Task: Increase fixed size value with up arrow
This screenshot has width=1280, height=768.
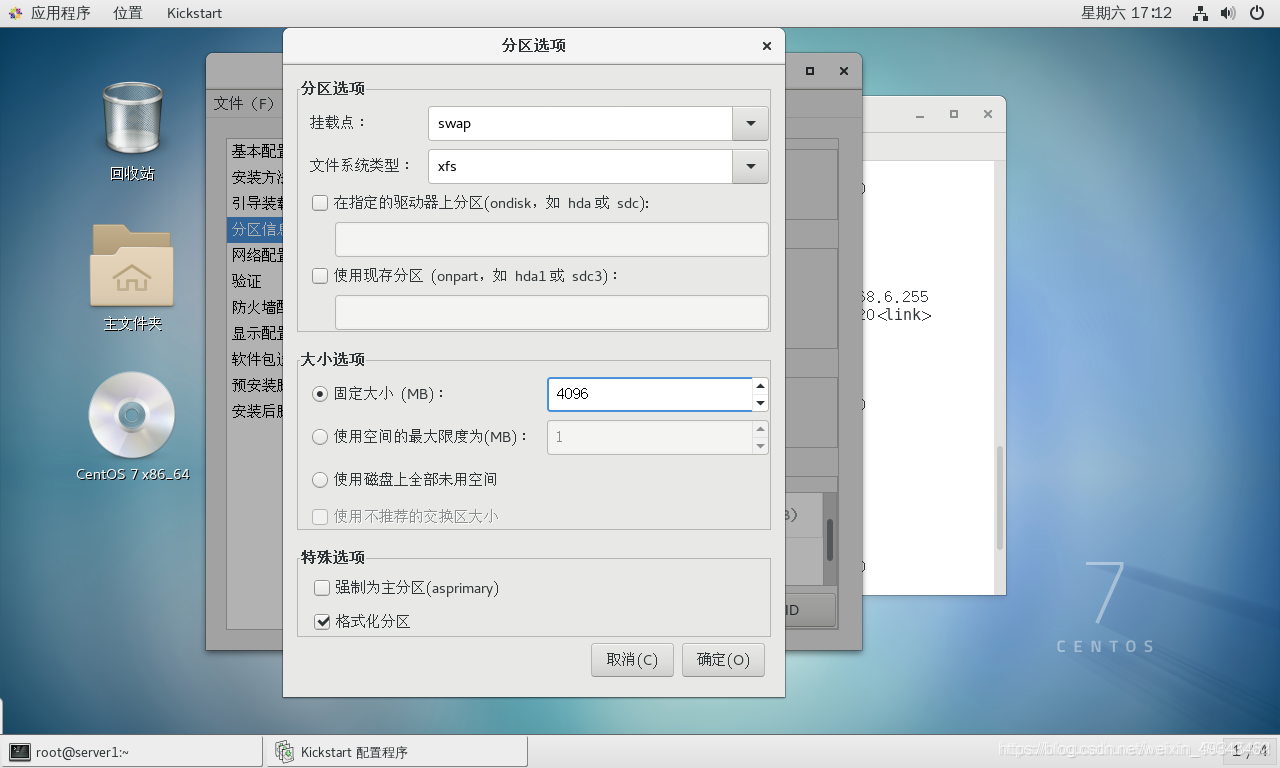Action: point(760,386)
